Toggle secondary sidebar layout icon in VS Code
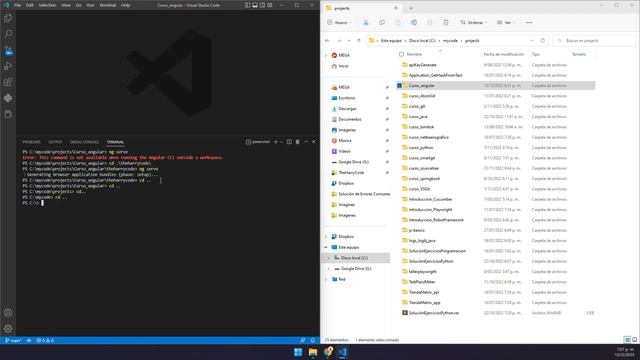 [262, 5]
